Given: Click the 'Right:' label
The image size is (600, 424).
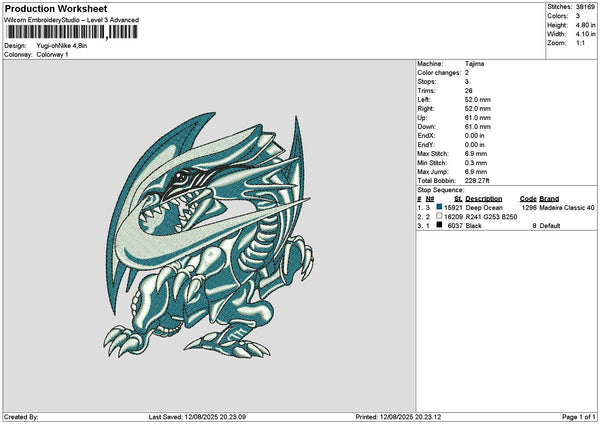Looking at the screenshot, I should pos(425,109).
